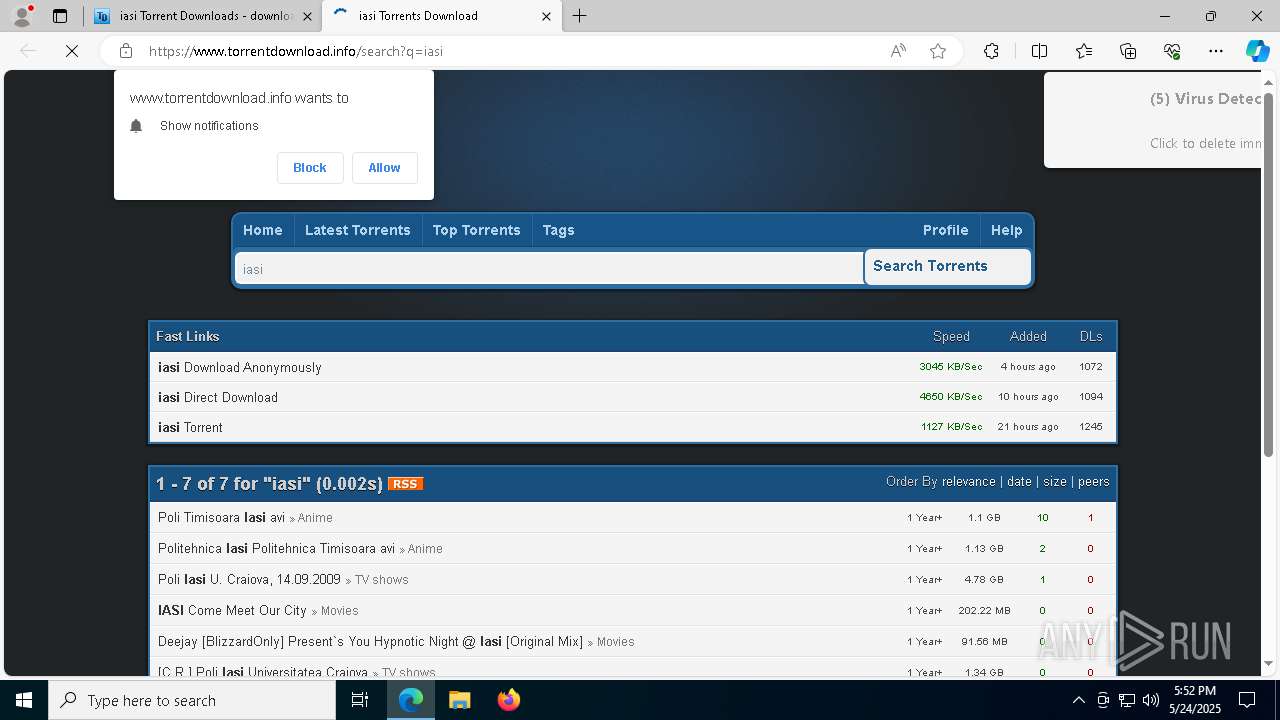
Task: Close the iasi Torrent Downloads first tab
Action: click(x=307, y=16)
